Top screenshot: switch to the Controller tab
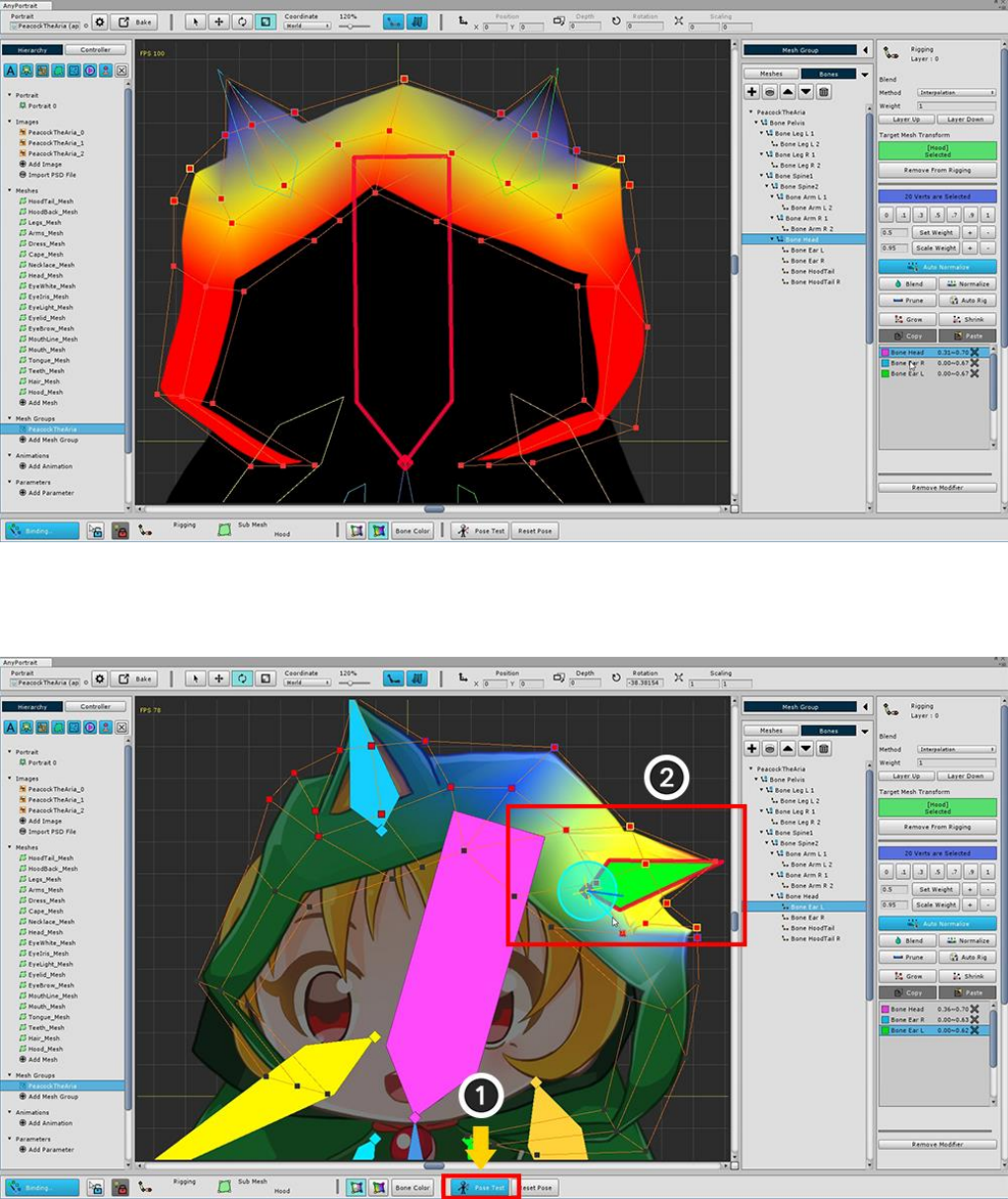 click(x=96, y=49)
